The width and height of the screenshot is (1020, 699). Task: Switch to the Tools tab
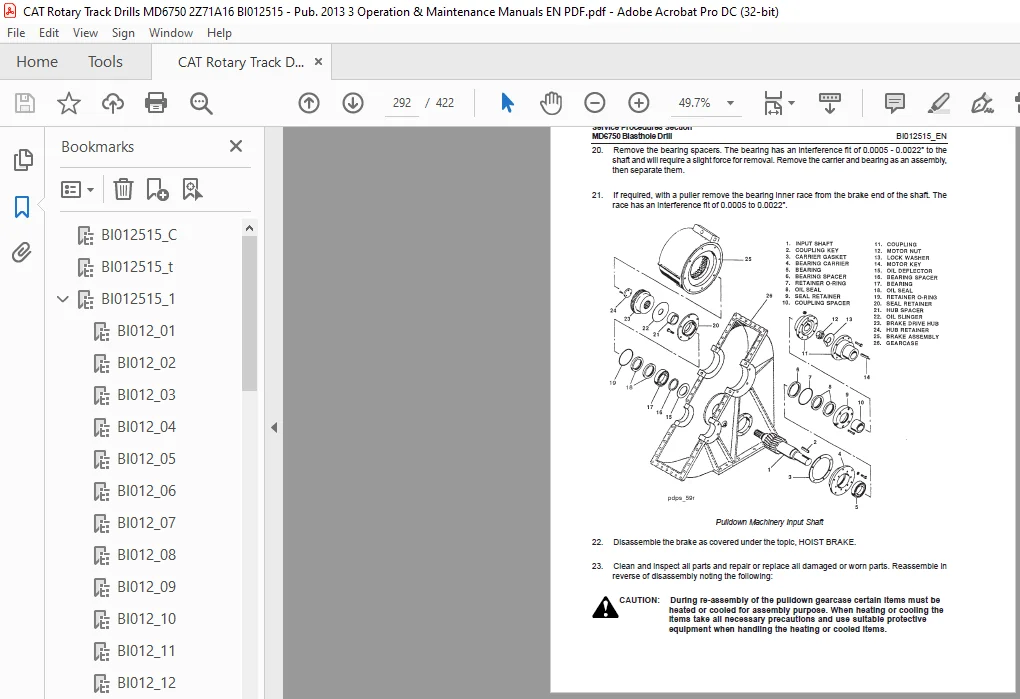(x=105, y=62)
